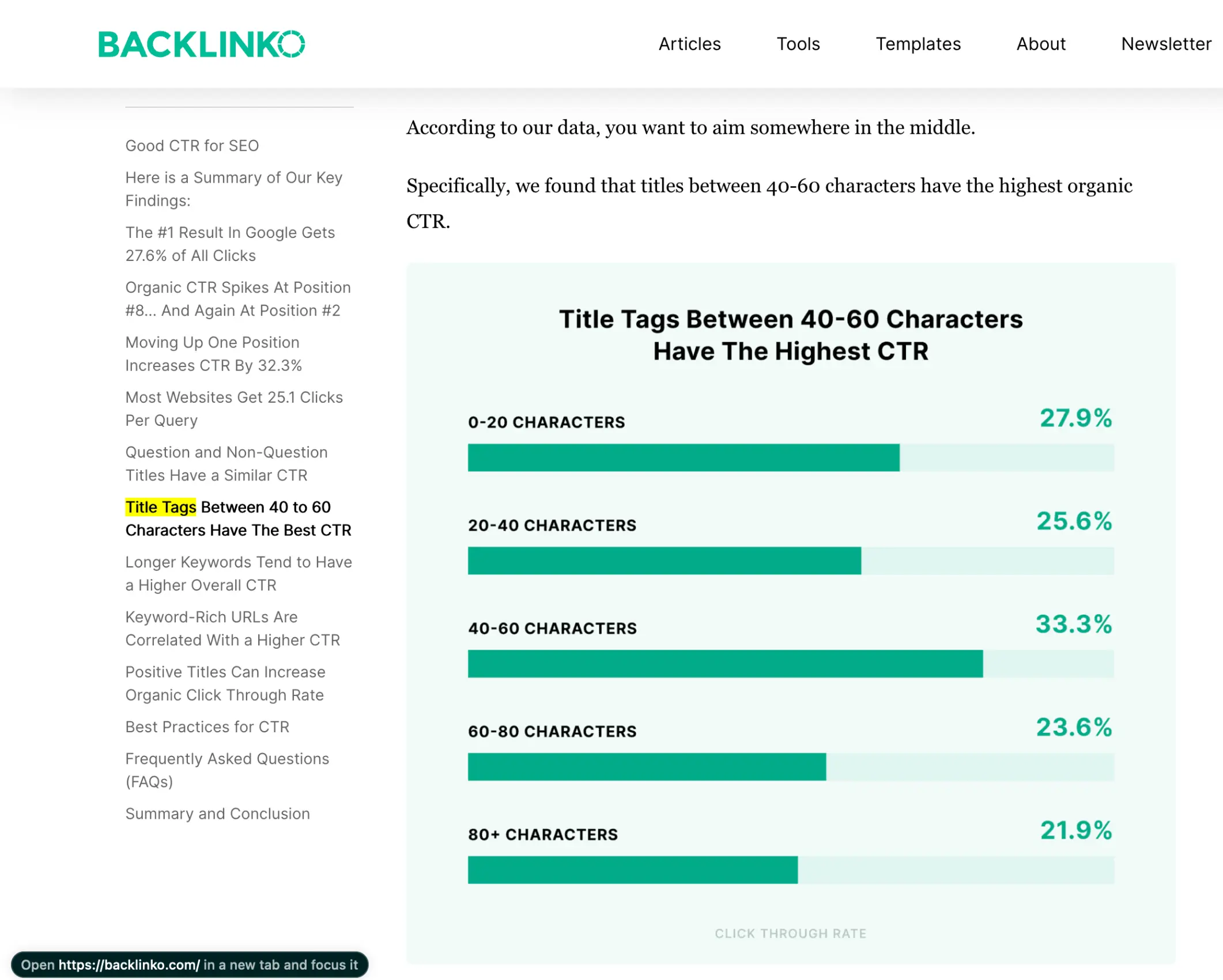
Task: Go to the Templates page
Action: (918, 44)
